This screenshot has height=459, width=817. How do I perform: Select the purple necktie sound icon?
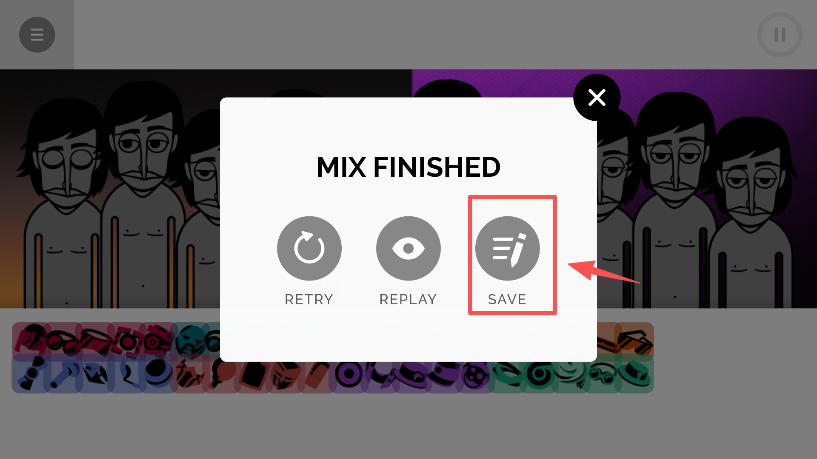[382, 375]
